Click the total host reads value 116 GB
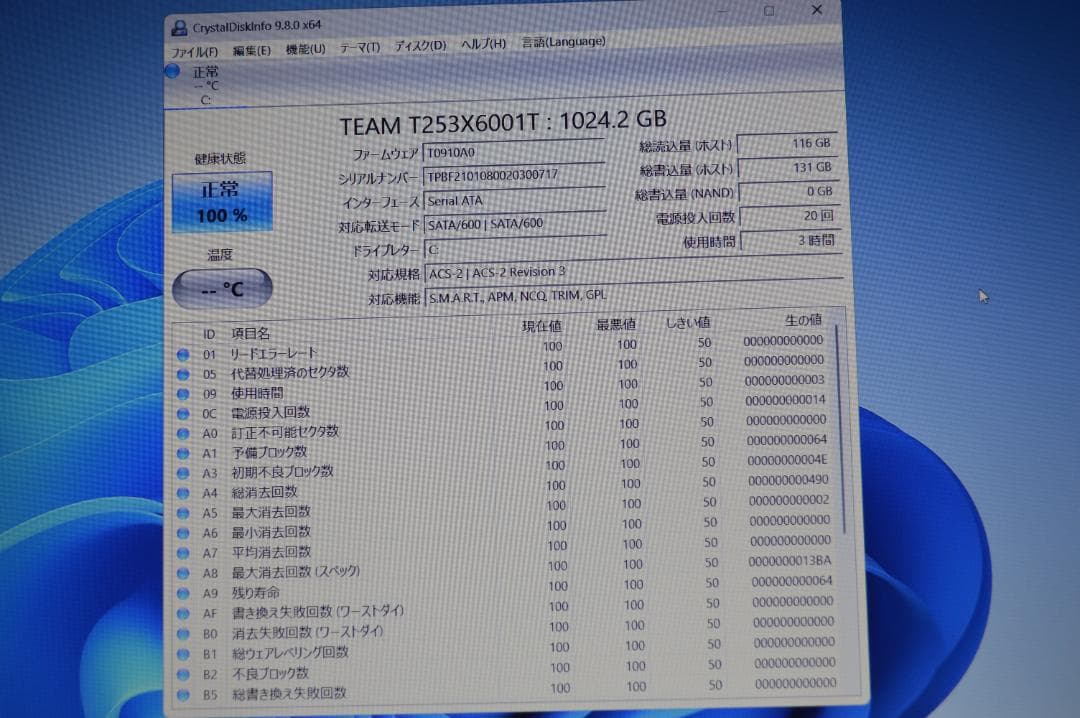The width and height of the screenshot is (1080, 718). click(x=787, y=143)
